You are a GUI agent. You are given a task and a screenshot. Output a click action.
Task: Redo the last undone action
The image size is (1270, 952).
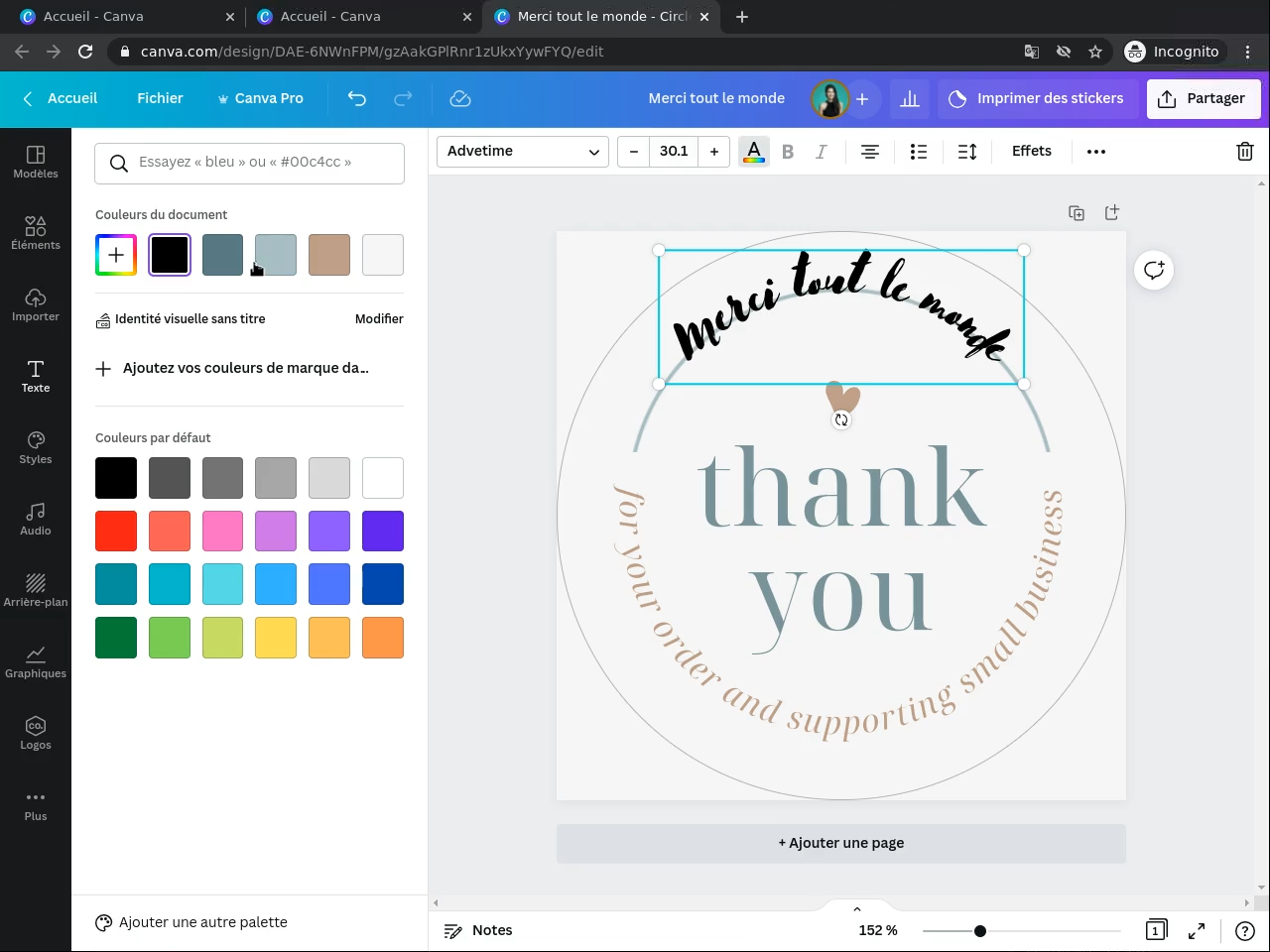403,98
